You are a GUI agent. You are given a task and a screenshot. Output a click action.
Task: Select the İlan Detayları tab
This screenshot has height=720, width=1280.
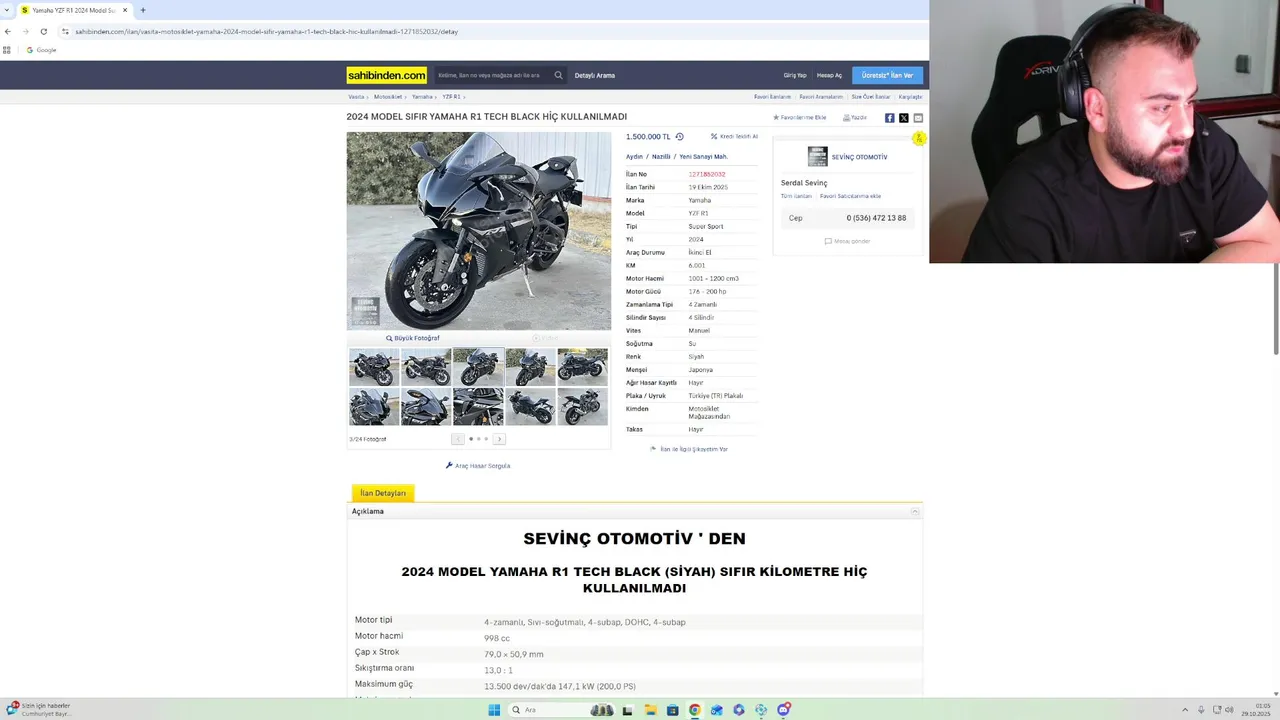coord(383,493)
